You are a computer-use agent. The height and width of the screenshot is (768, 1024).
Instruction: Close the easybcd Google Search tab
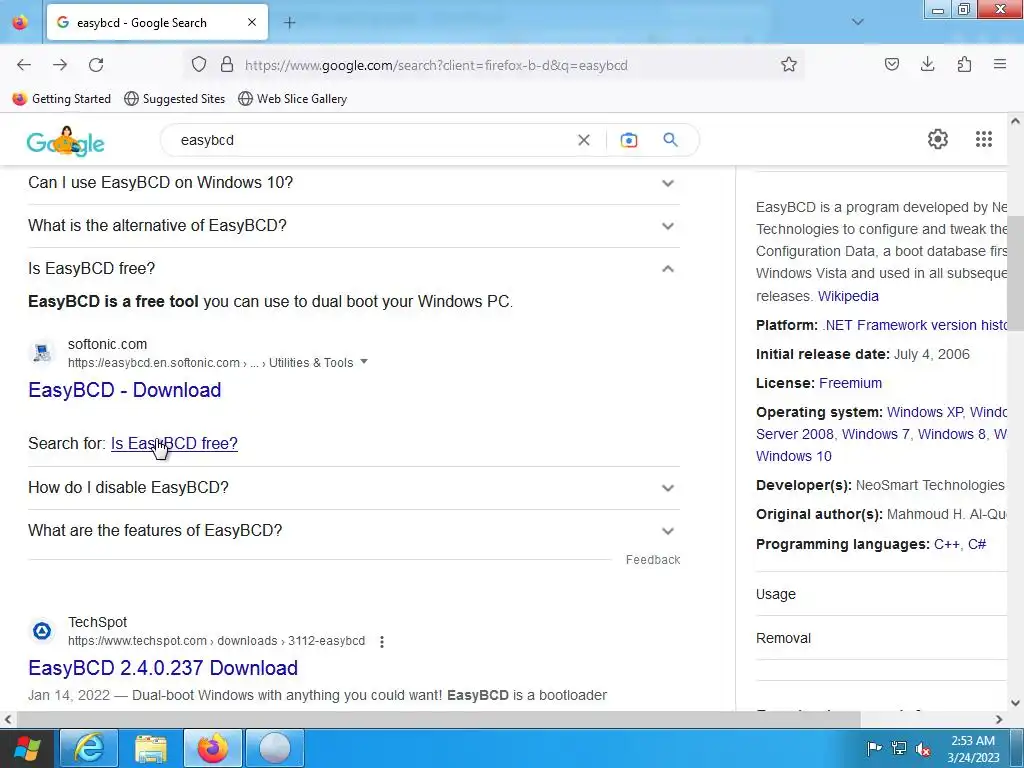(252, 22)
